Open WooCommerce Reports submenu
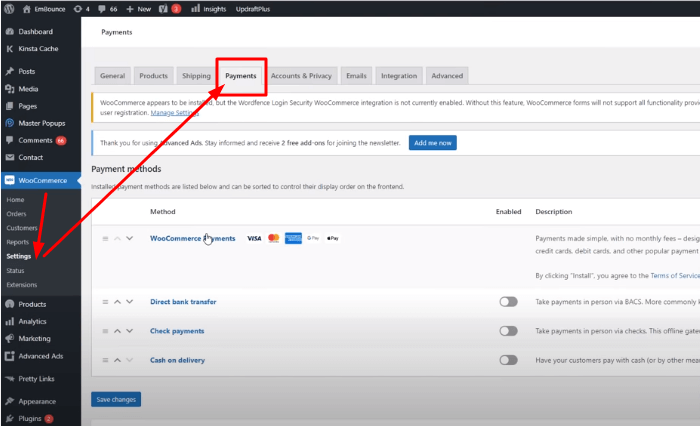Viewport: 700px width, 426px height. 17,242
